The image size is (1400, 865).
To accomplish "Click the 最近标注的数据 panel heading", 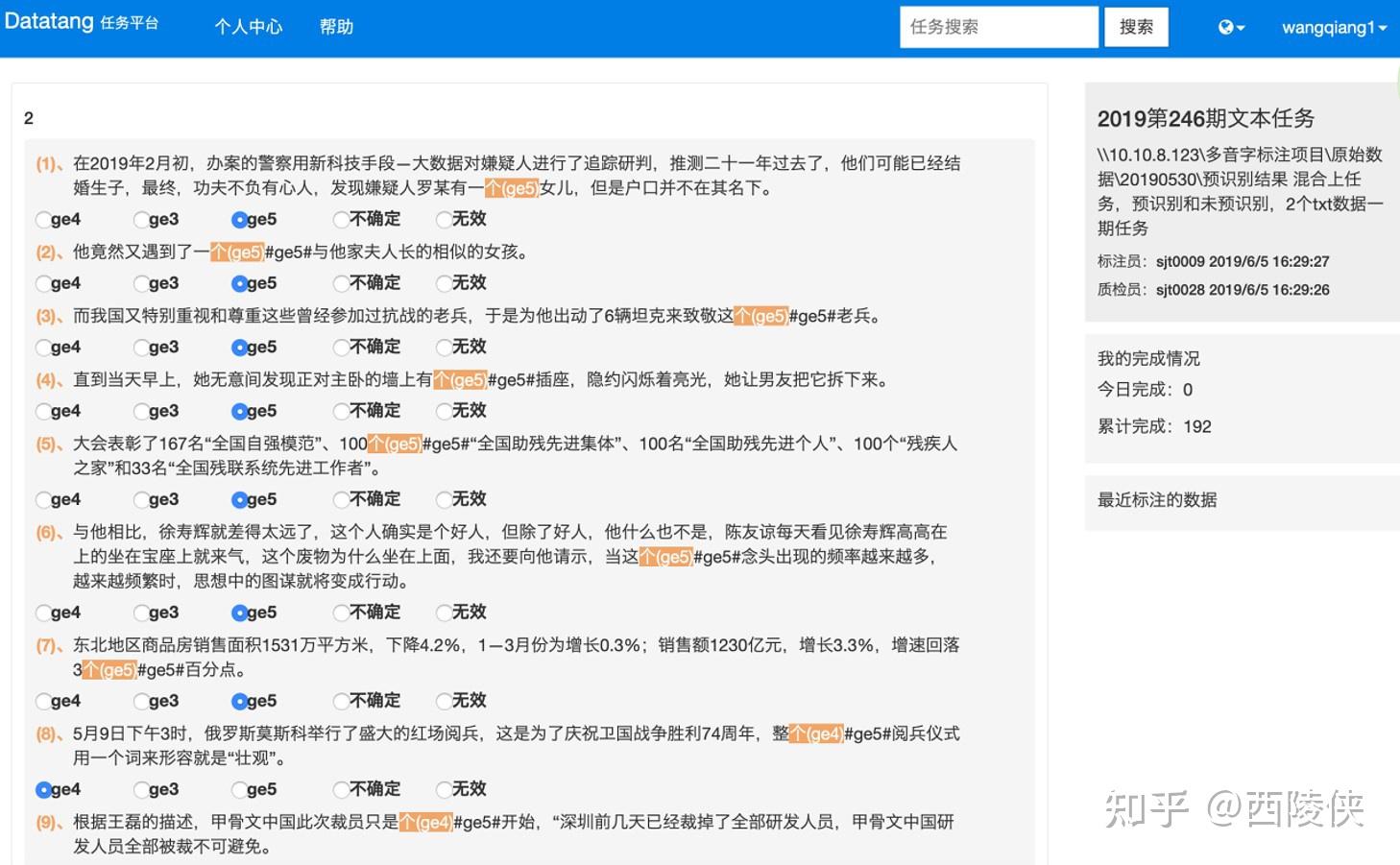I will 1157,499.
